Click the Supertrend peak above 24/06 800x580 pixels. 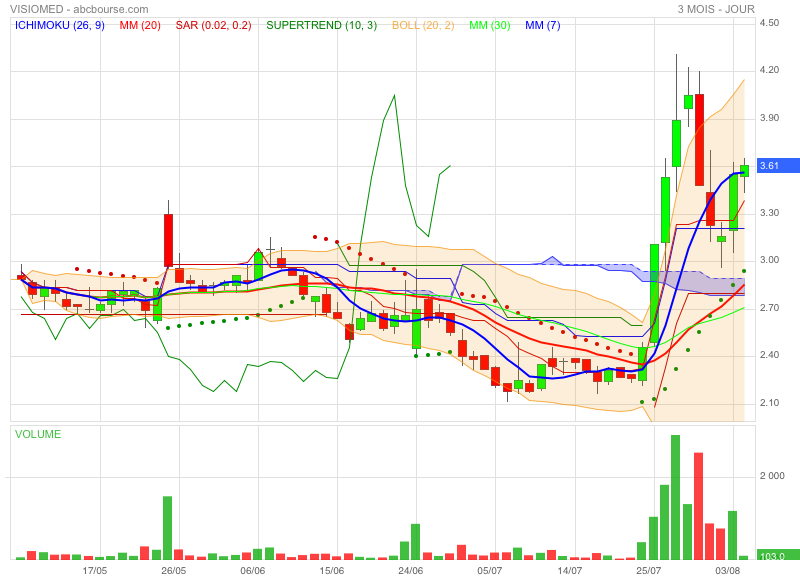[x=394, y=96]
